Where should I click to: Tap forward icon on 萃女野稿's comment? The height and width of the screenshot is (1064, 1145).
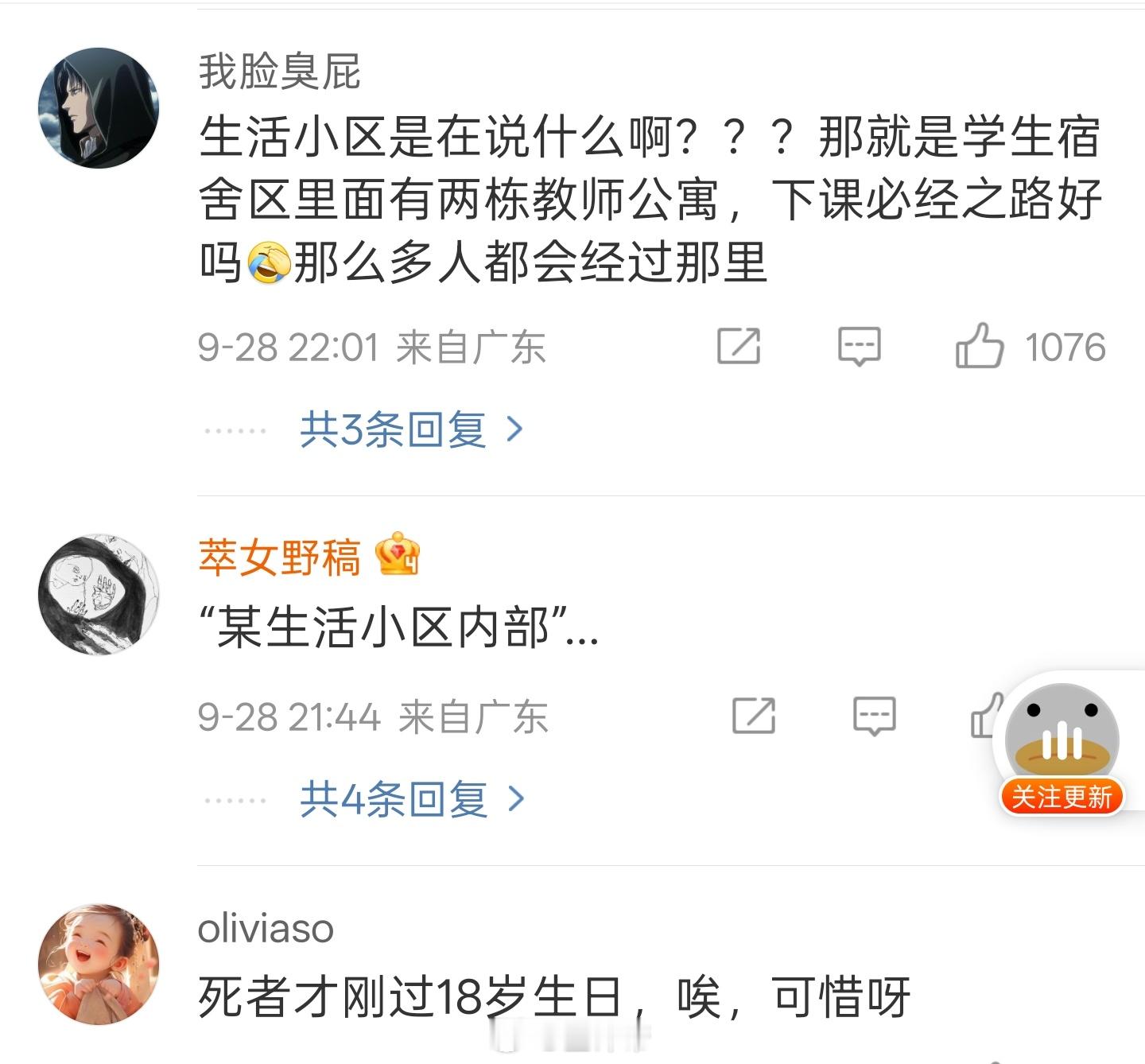click(x=753, y=716)
